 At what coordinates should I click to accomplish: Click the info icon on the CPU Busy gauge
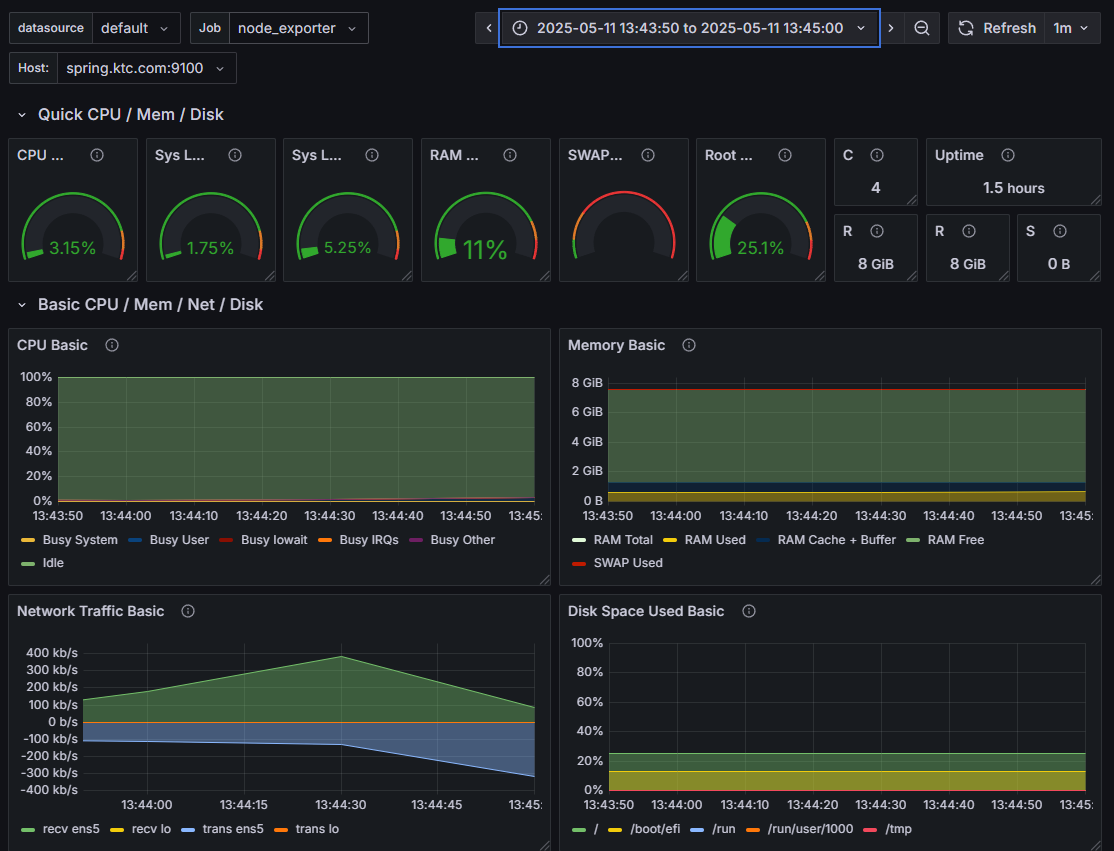(x=96, y=155)
